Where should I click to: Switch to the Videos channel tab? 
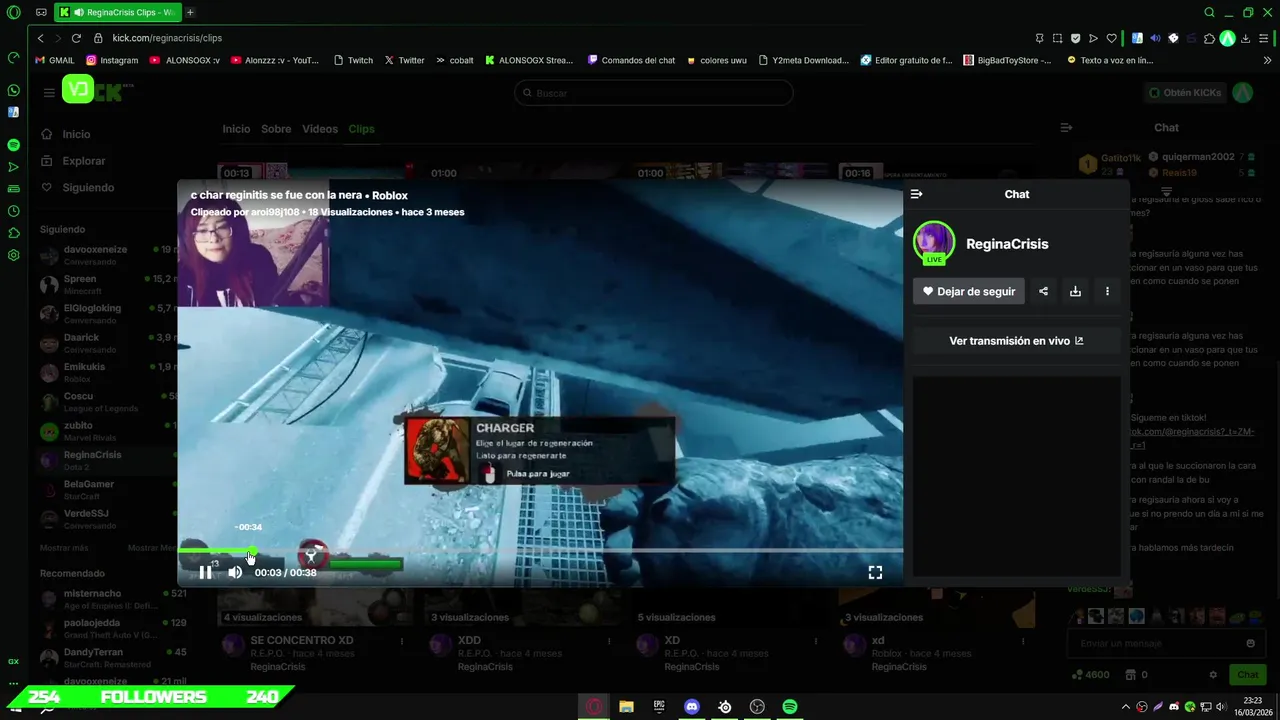320,129
